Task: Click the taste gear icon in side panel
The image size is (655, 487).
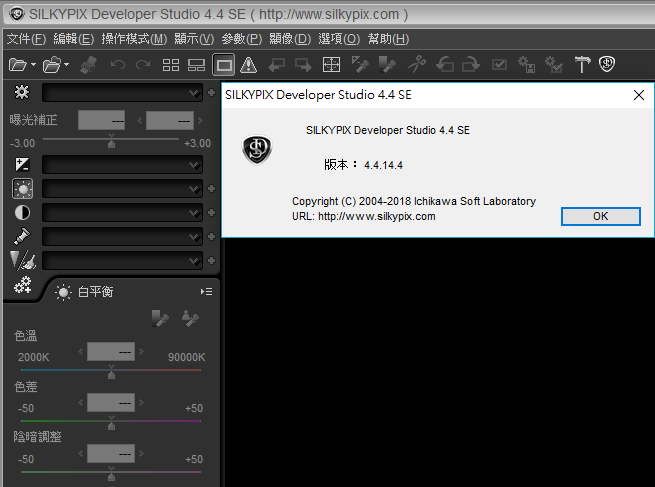Action: 22,92
